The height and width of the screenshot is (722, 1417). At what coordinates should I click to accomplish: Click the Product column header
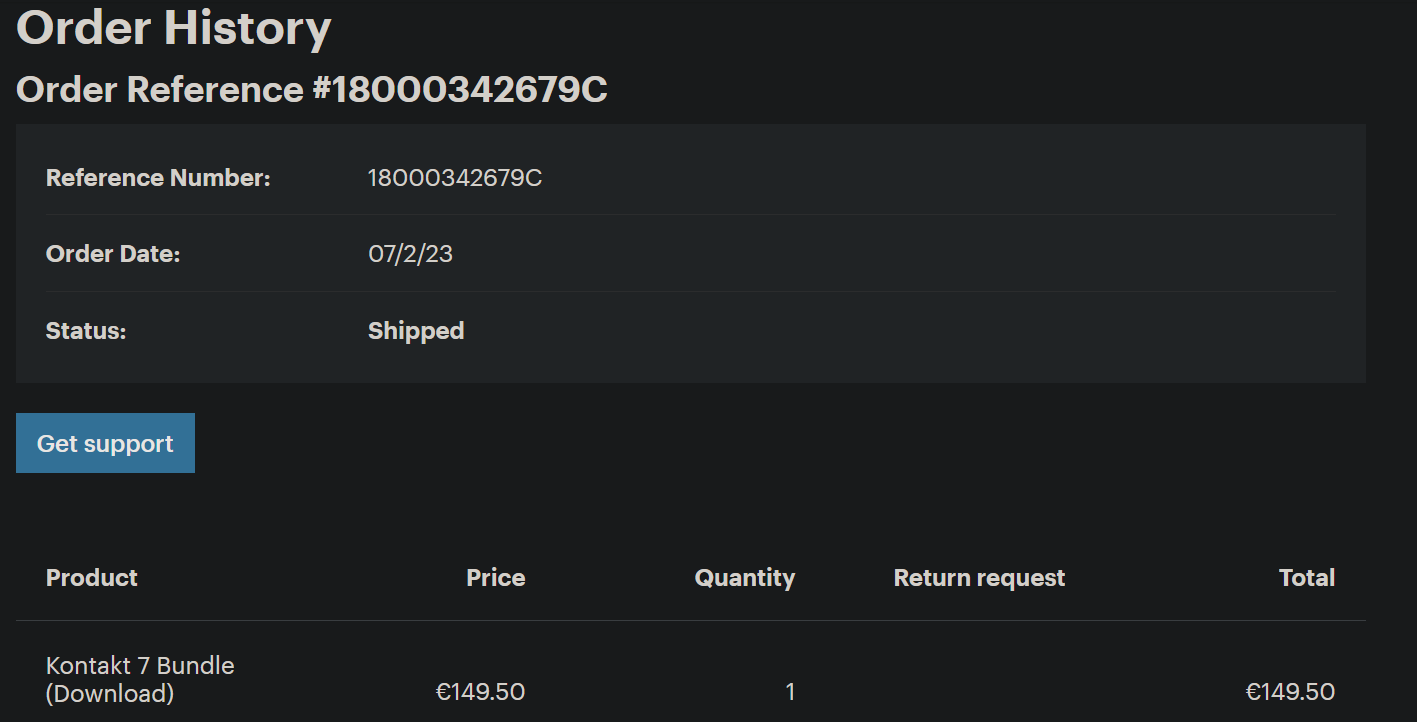[x=92, y=578]
